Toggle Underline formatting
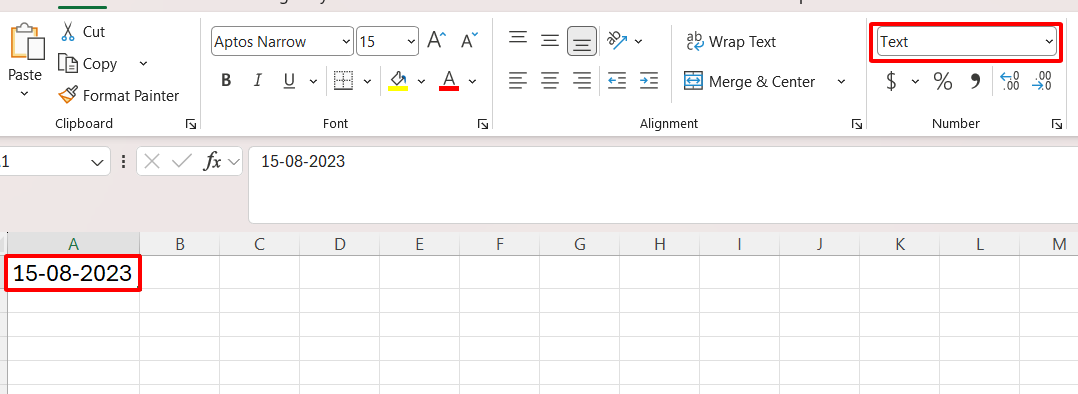This screenshot has width=1078, height=394. pos(289,81)
